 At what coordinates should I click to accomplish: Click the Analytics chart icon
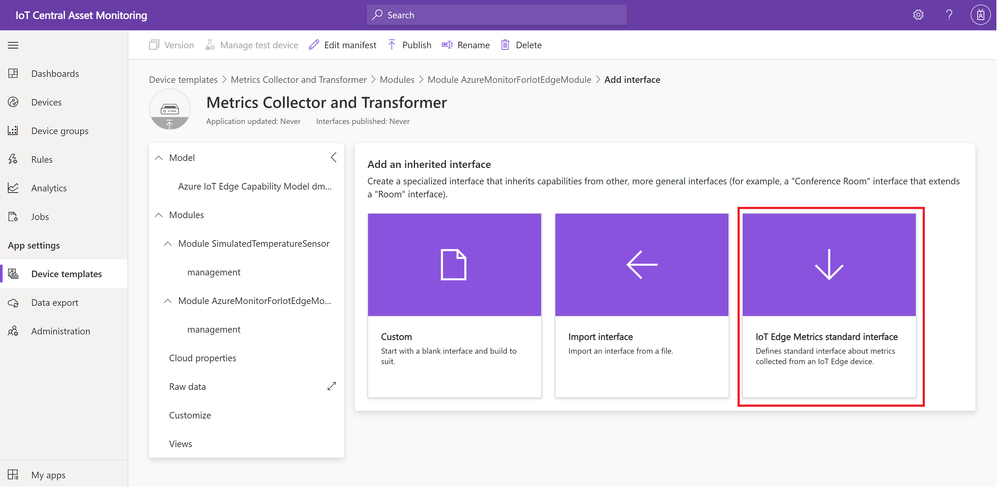pyautogui.click(x=13, y=188)
